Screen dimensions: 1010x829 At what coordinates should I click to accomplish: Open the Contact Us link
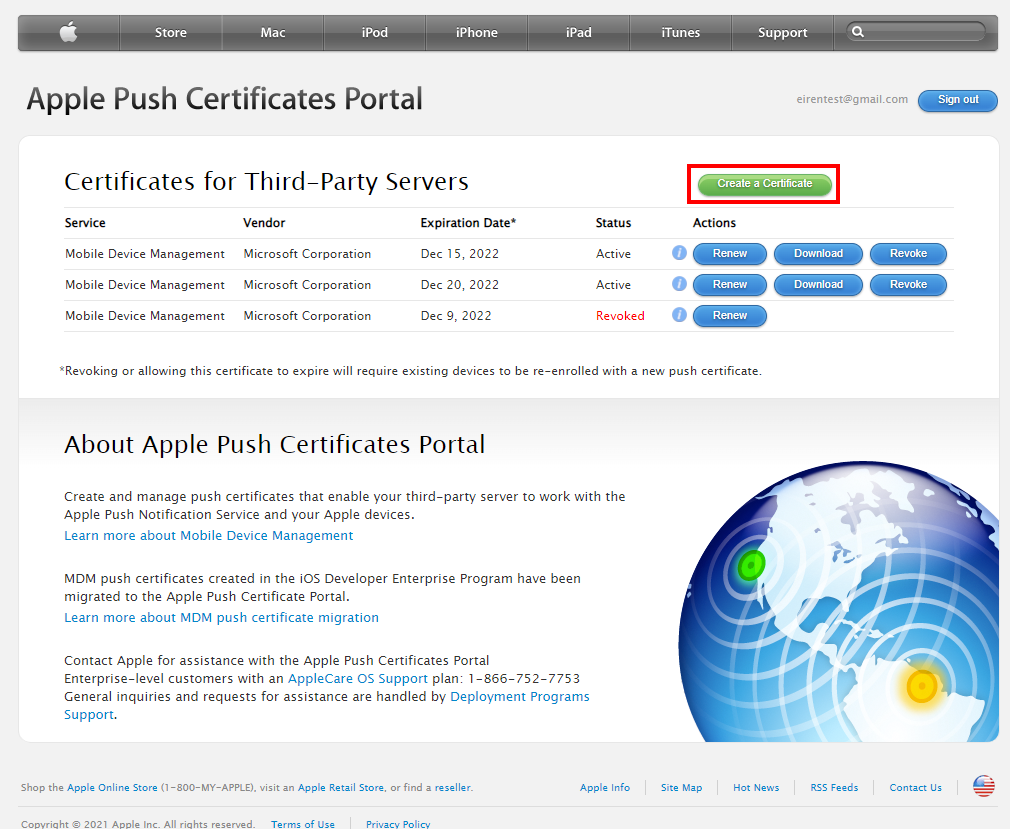[x=915, y=787]
